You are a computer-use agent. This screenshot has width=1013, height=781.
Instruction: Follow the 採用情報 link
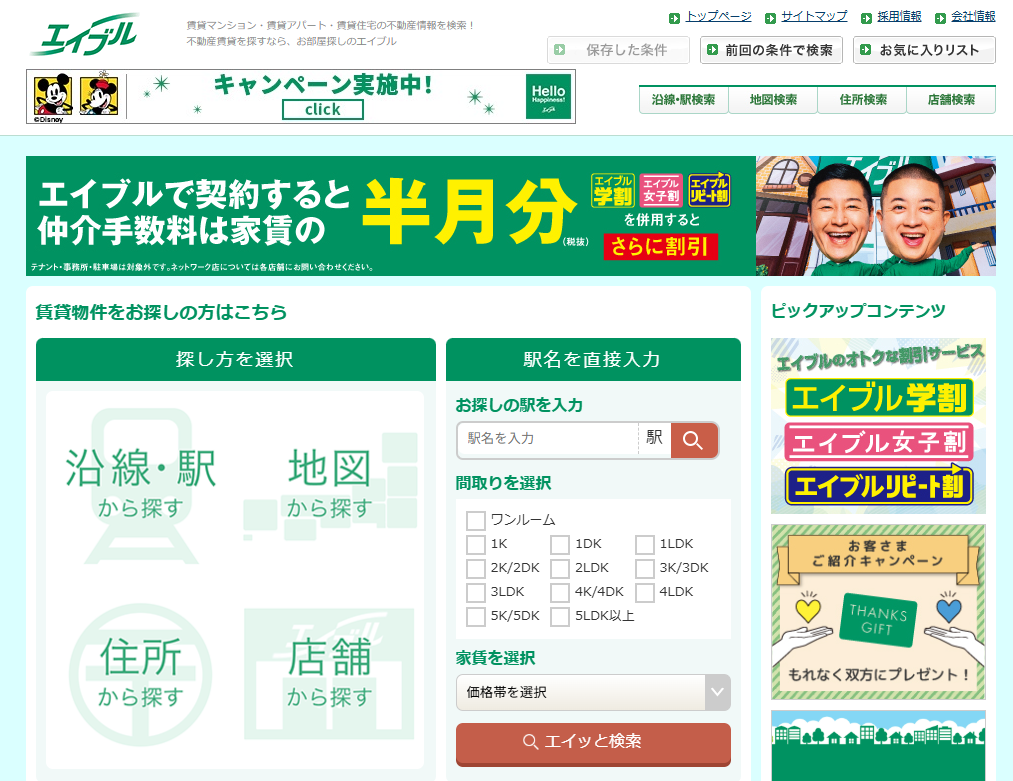point(899,16)
